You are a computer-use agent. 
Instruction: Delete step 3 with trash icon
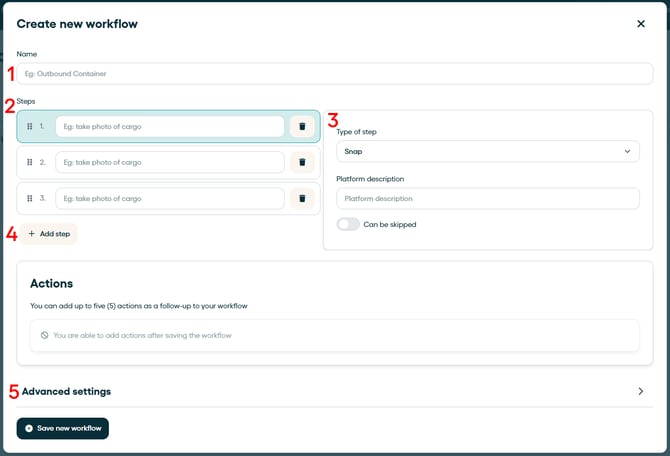302,198
